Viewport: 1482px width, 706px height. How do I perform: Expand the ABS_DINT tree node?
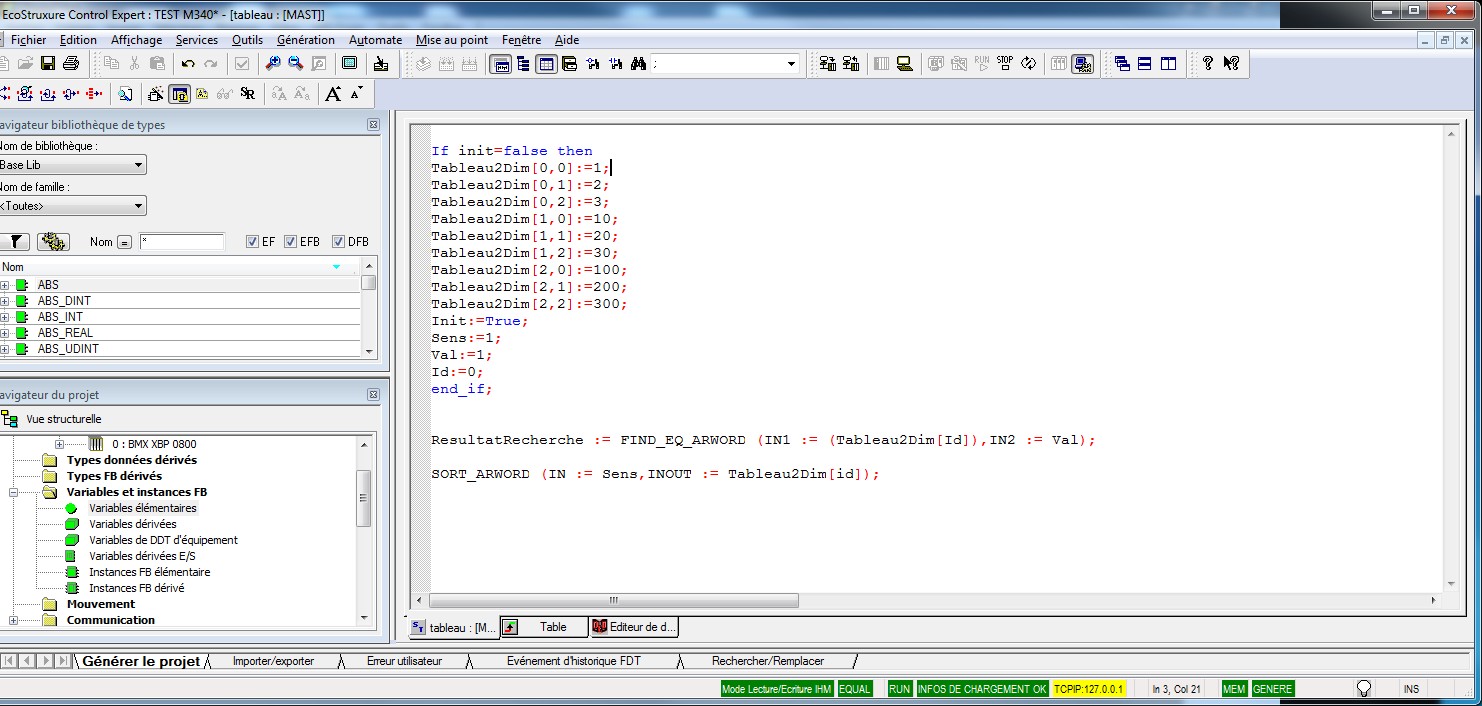tap(5, 301)
